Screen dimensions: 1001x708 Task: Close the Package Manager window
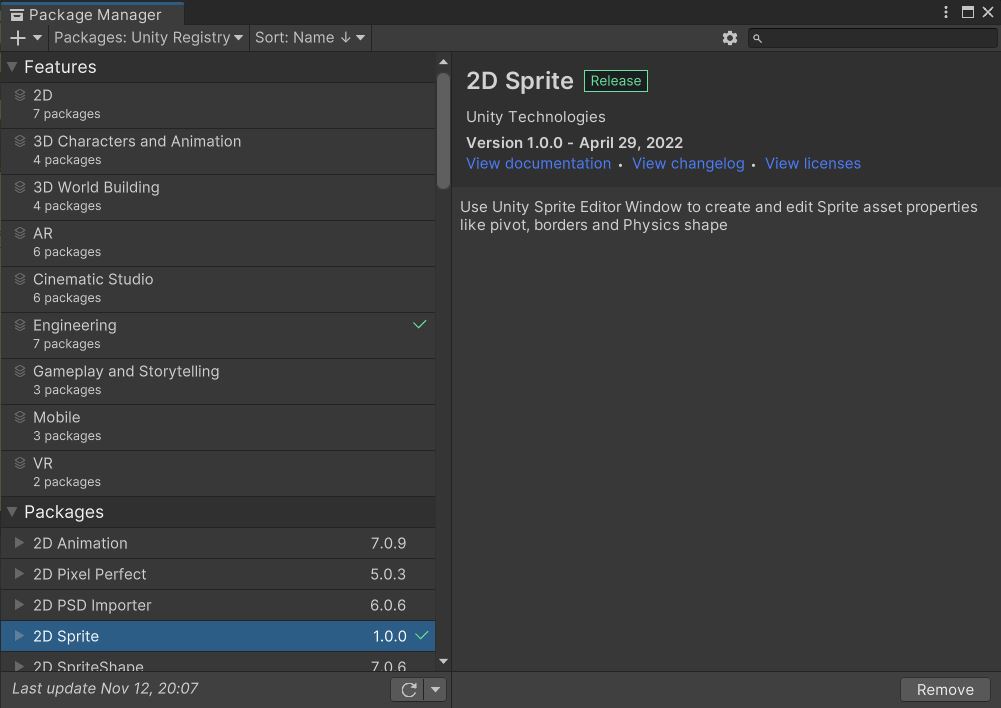pos(988,12)
